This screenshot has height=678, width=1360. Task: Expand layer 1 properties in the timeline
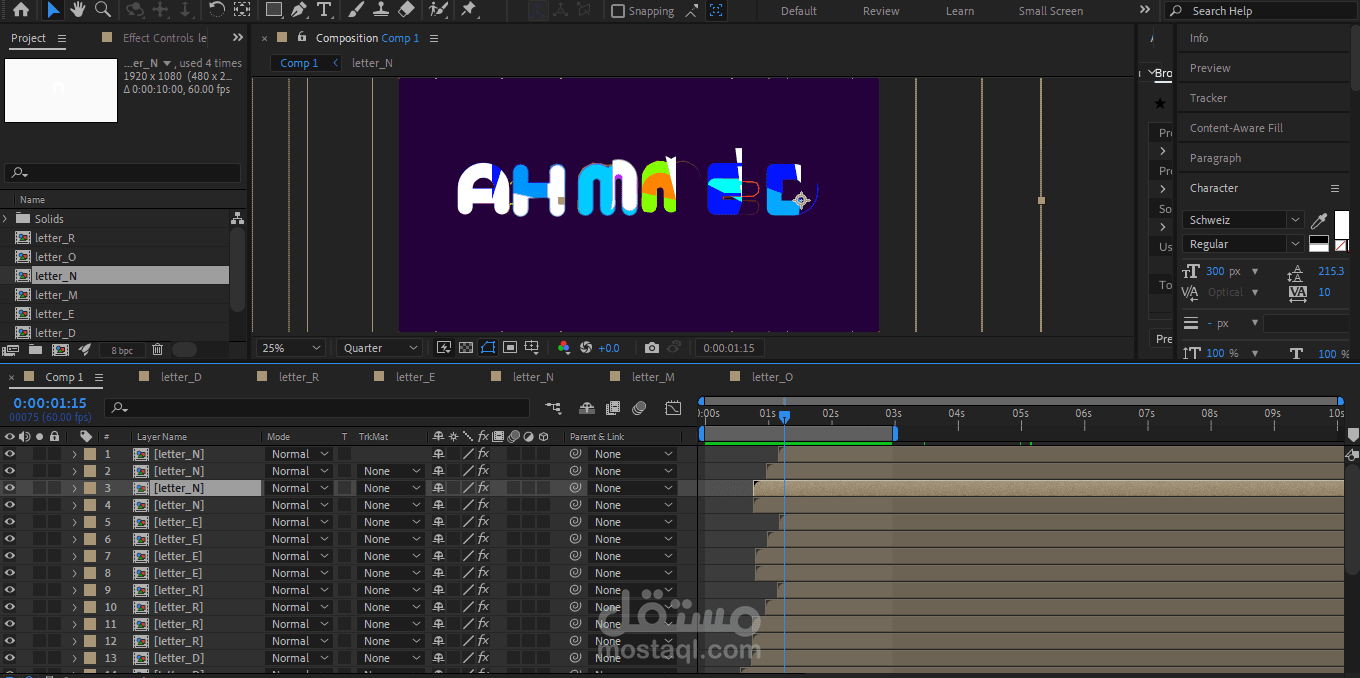click(x=75, y=453)
